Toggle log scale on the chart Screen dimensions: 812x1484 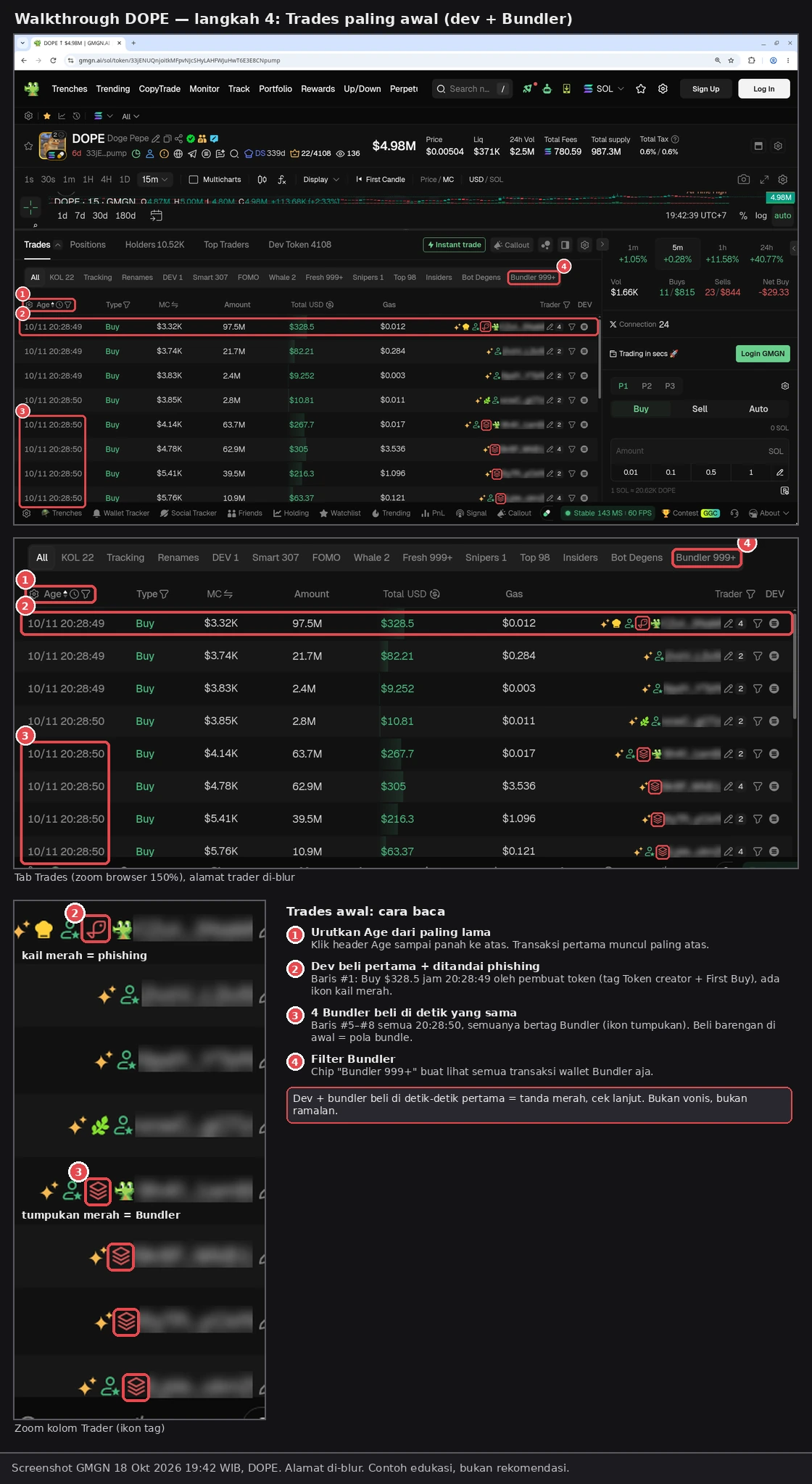click(761, 215)
